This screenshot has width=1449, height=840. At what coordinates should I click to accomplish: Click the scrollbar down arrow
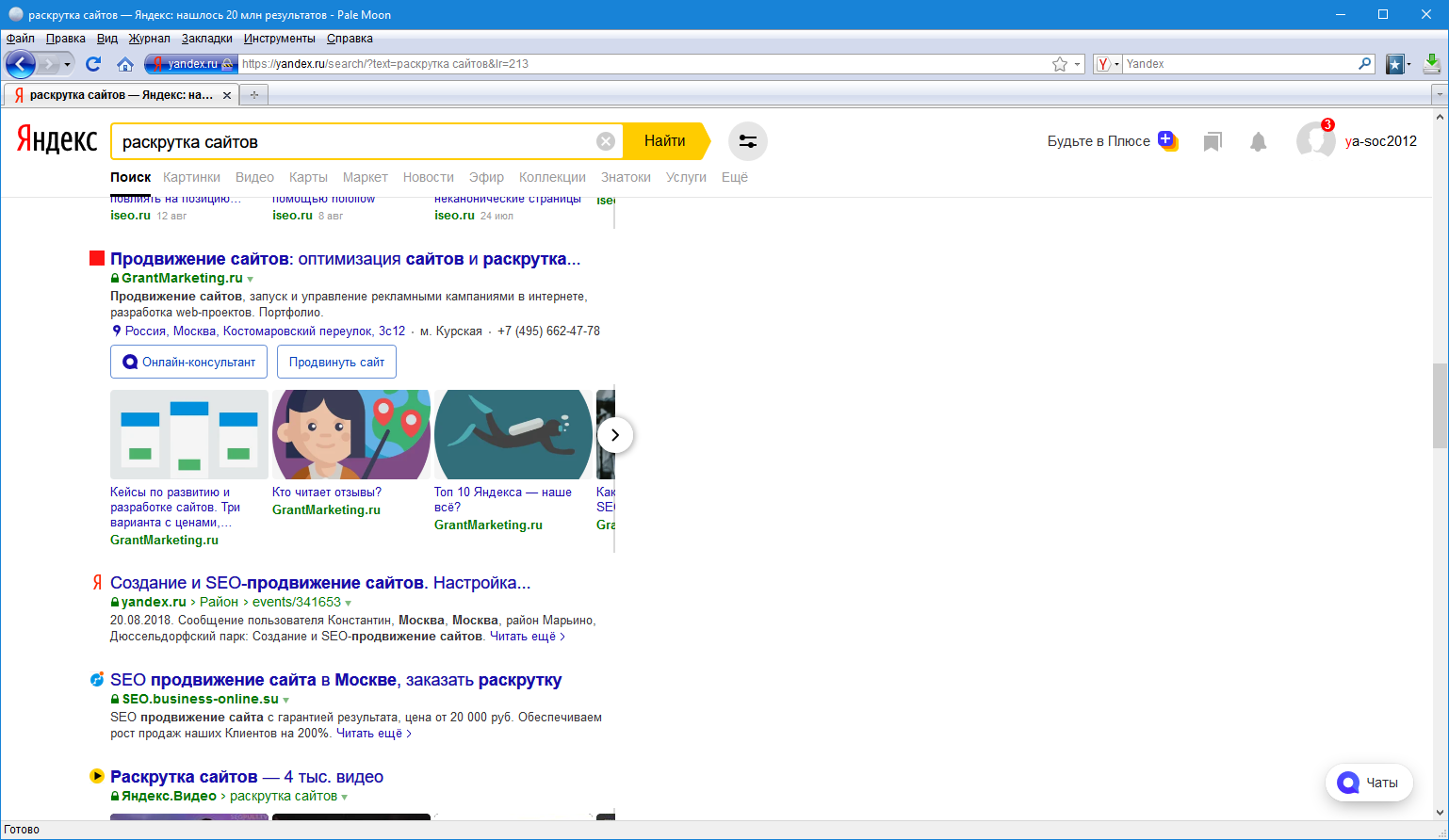pos(1440,812)
